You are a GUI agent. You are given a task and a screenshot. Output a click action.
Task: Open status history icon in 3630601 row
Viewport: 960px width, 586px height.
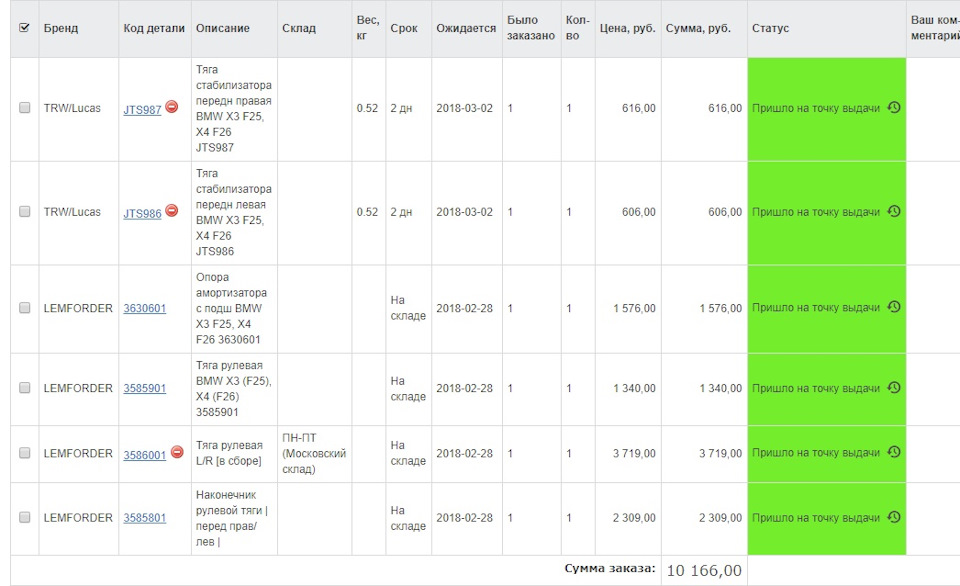click(894, 307)
